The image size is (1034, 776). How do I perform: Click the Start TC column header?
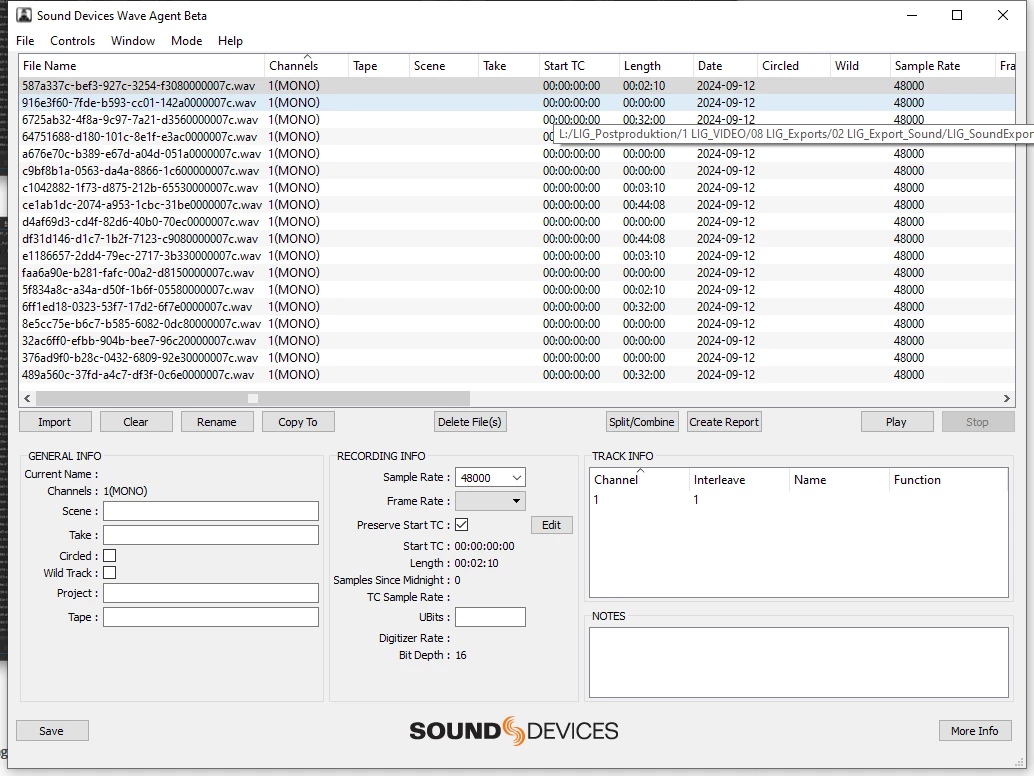point(579,66)
